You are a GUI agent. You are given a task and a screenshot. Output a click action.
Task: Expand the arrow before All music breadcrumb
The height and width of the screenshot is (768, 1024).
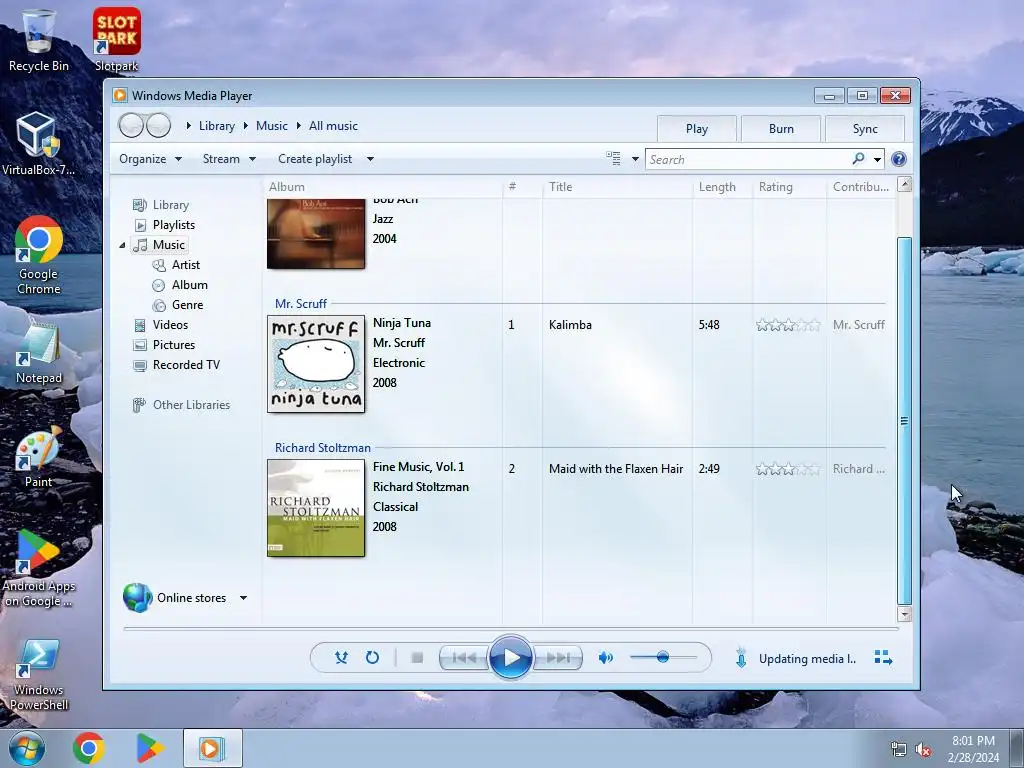[x=298, y=125]
